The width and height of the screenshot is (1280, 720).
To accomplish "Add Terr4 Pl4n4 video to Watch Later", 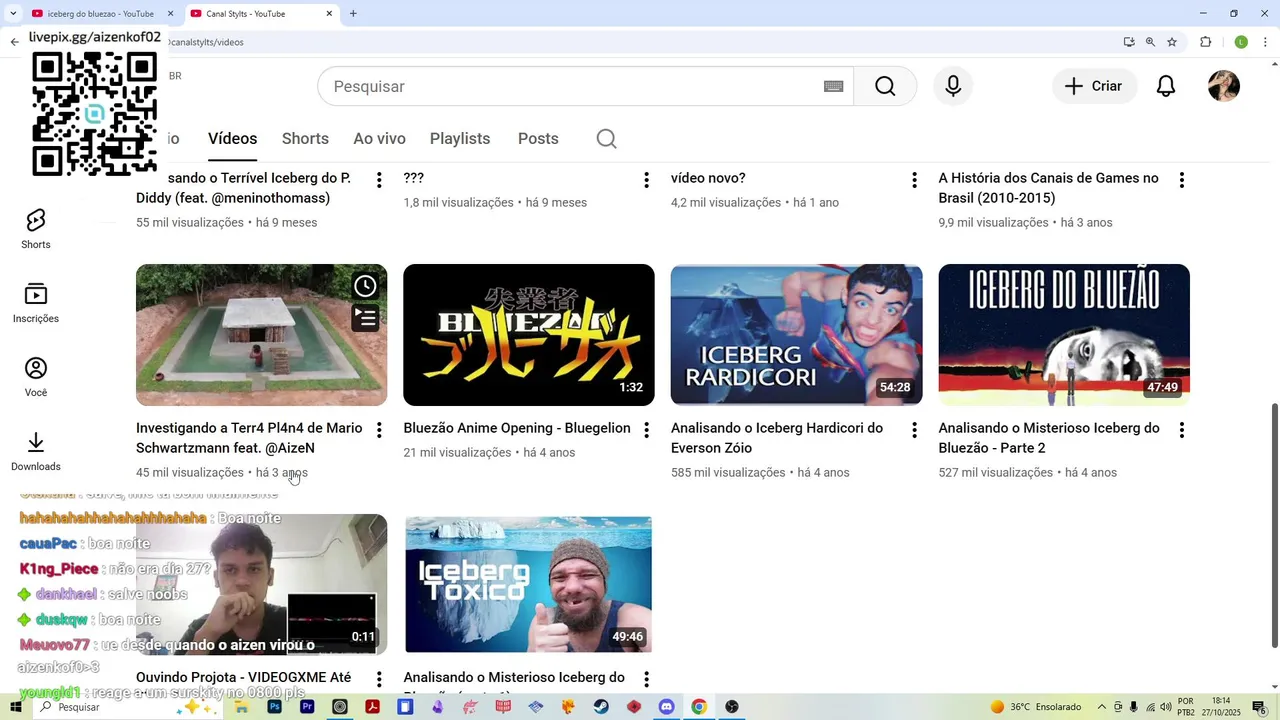I will [366, 286].
